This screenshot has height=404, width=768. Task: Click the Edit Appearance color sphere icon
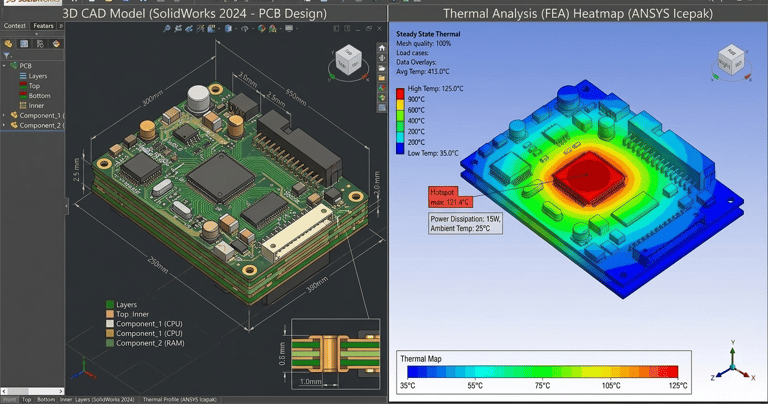262,29
